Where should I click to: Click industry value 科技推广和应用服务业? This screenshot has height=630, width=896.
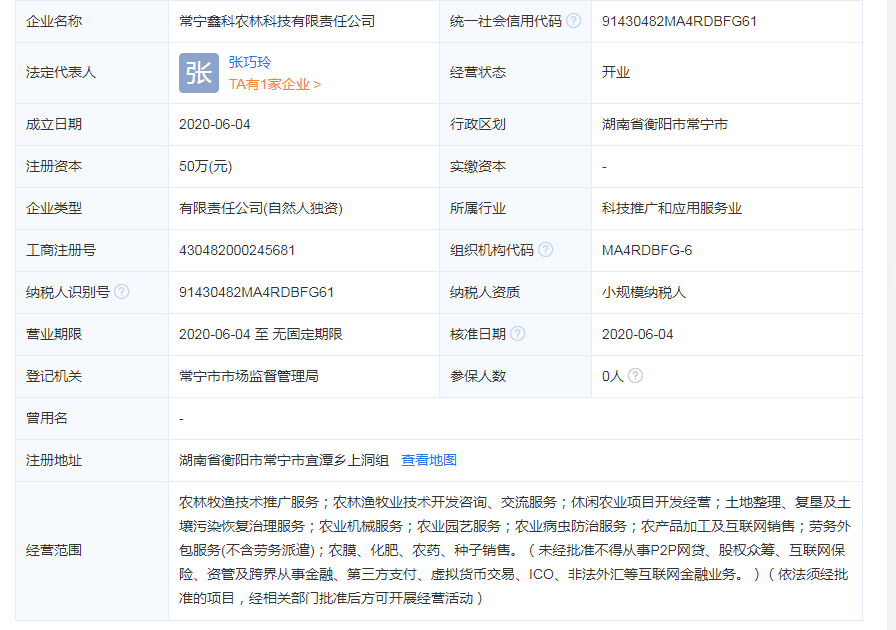pos(672,208)
